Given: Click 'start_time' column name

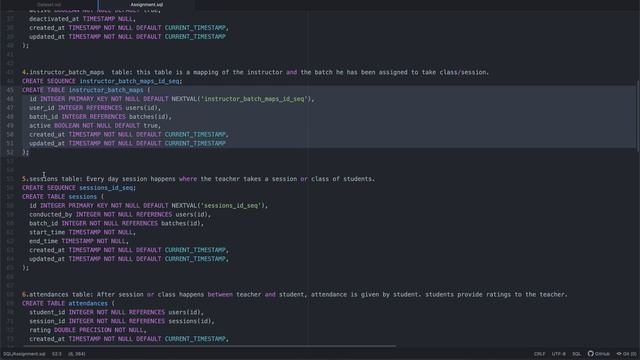Looking at the screenshot, I should [47, 232].
